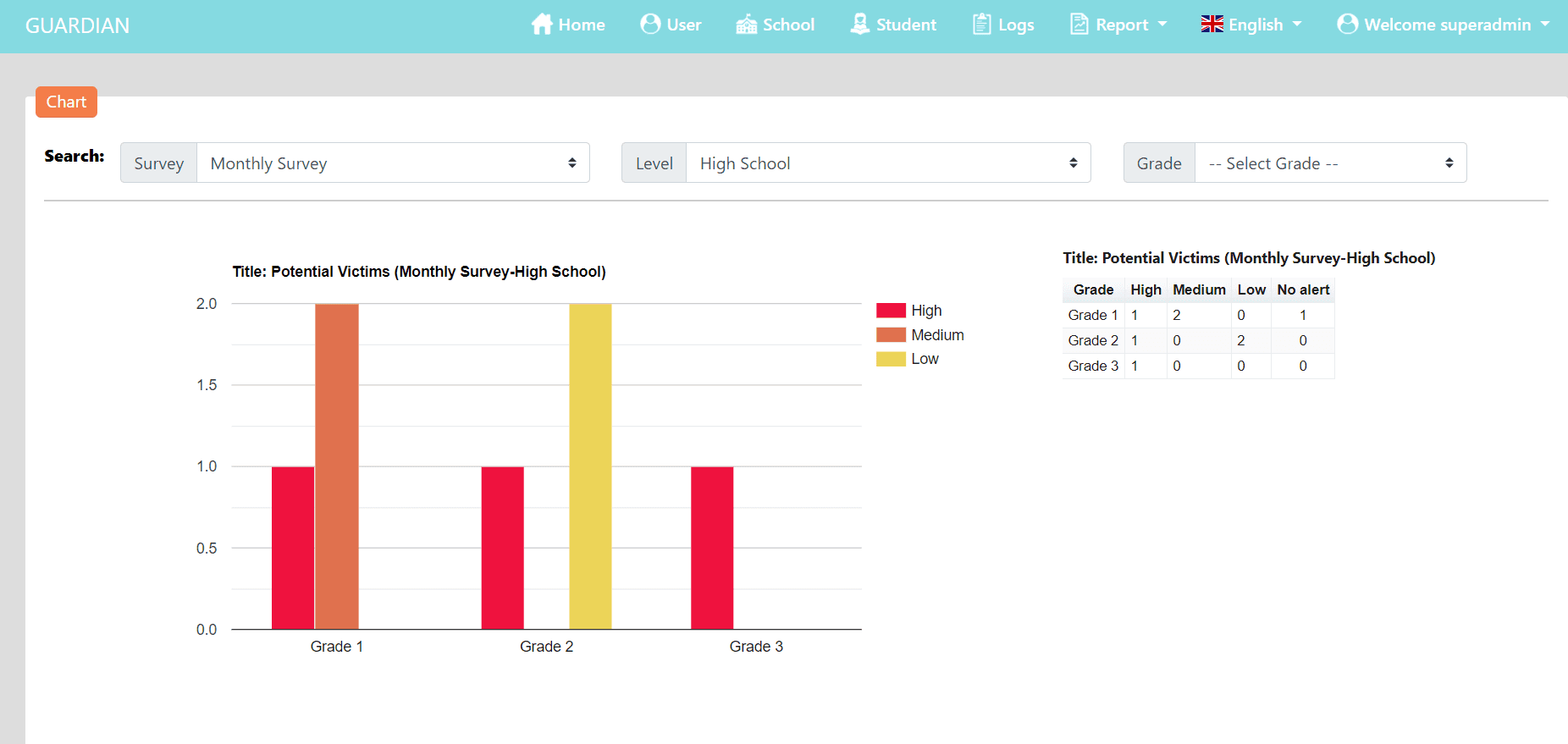
Task: Click the Grade 3 axis label
Action: pyautogui.click(x=756, y=647)
